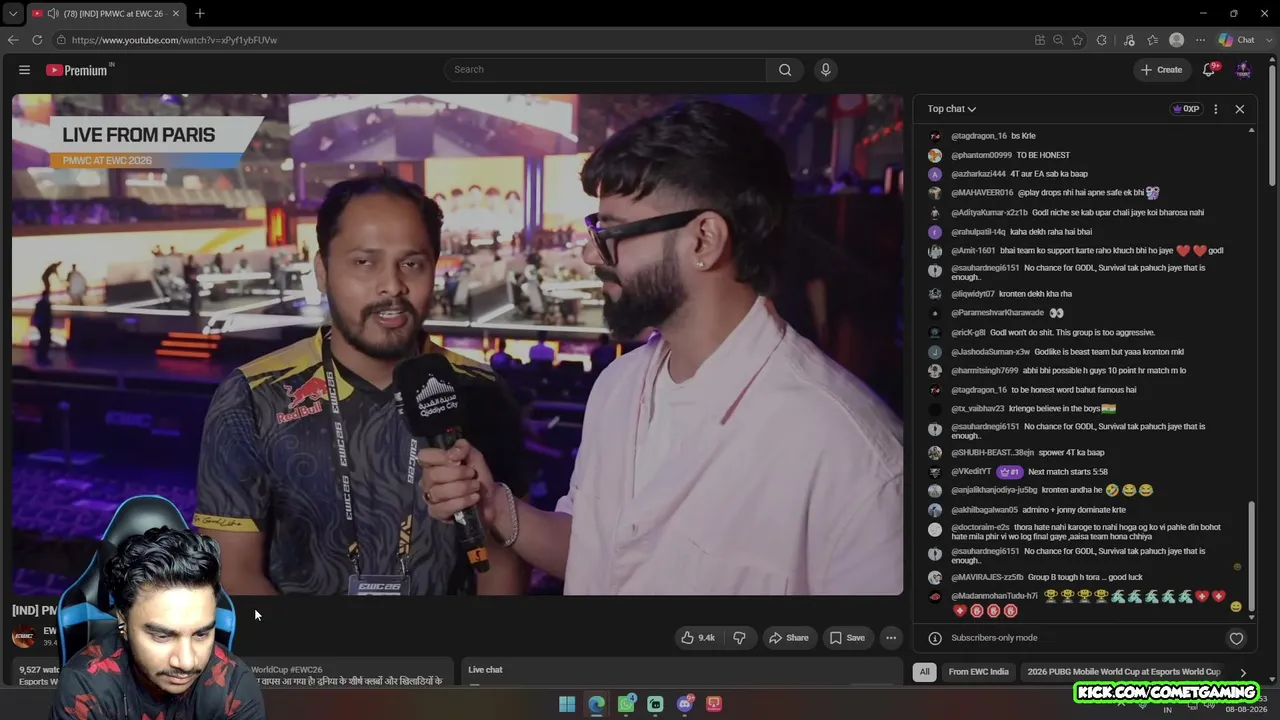Screen dimensions: 1280x720
Task: Click the Live chat section heading
Action: tap(485, 670)
